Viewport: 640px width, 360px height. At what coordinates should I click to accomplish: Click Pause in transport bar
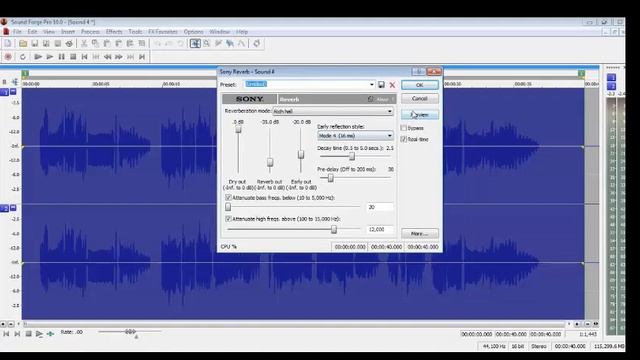tap(61, 57)
